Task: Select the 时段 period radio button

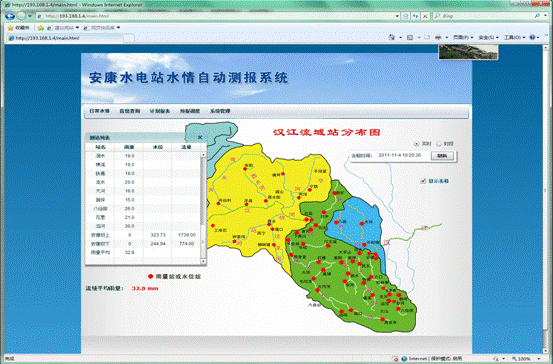Action: point(439,144)
